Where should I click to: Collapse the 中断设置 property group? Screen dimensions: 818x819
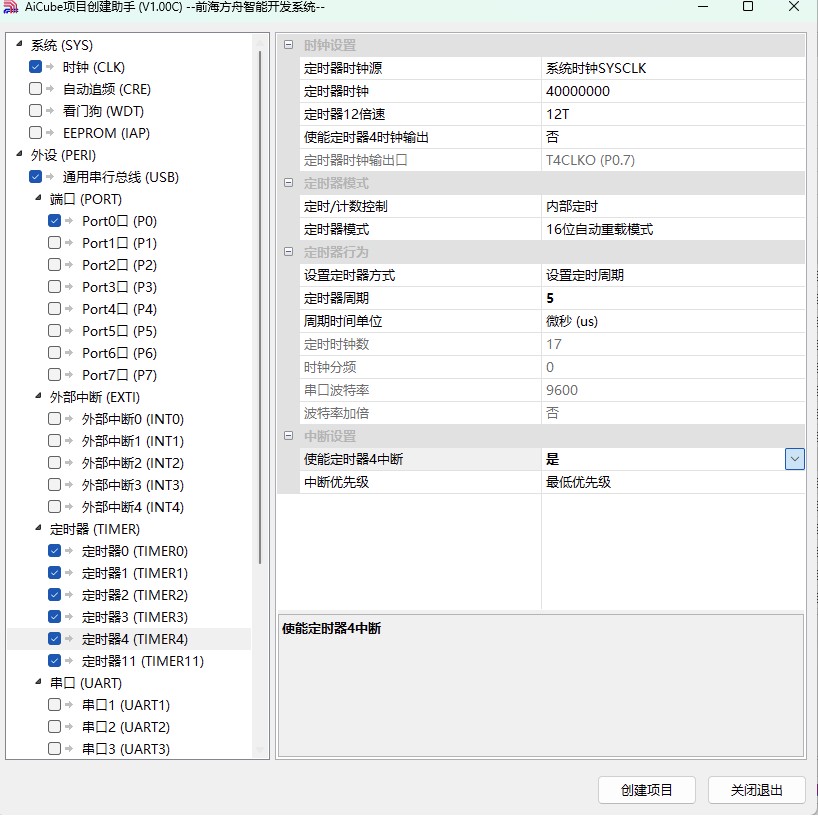(288, 436)
